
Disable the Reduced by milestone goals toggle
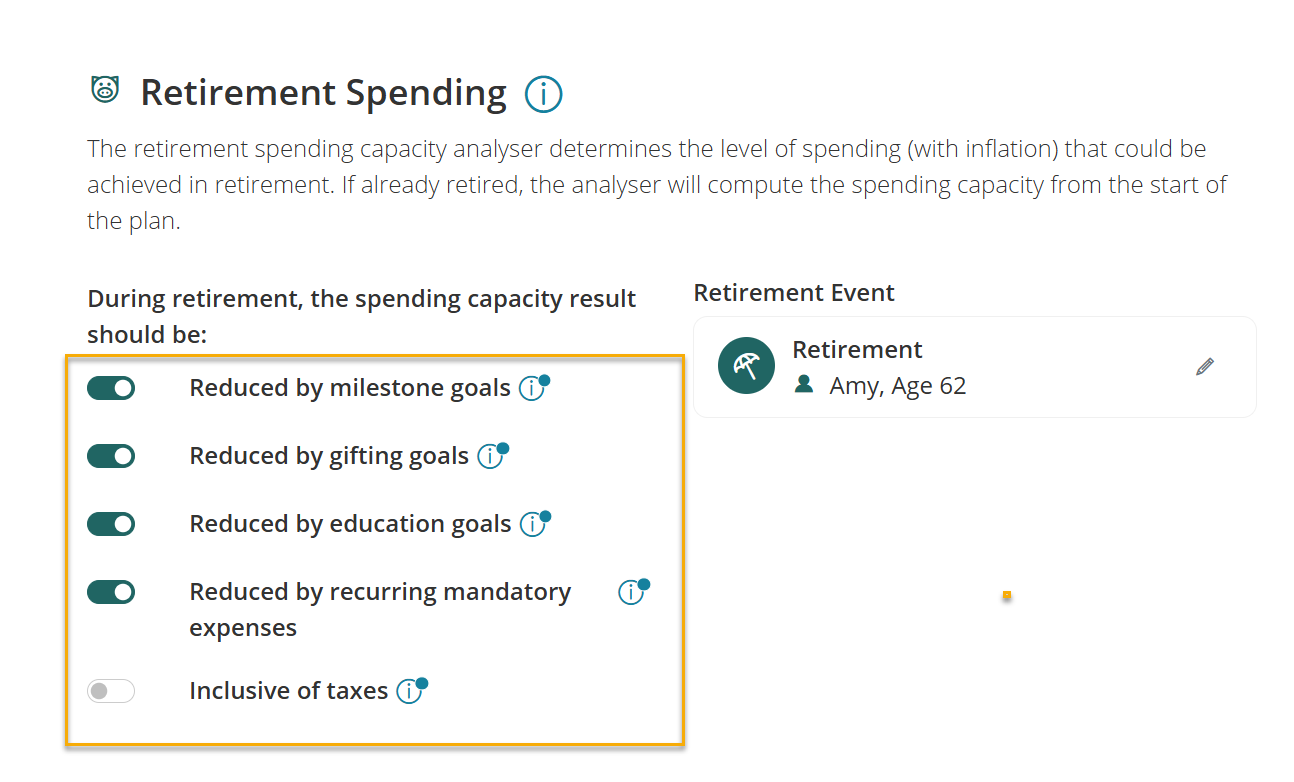(111, 388)
